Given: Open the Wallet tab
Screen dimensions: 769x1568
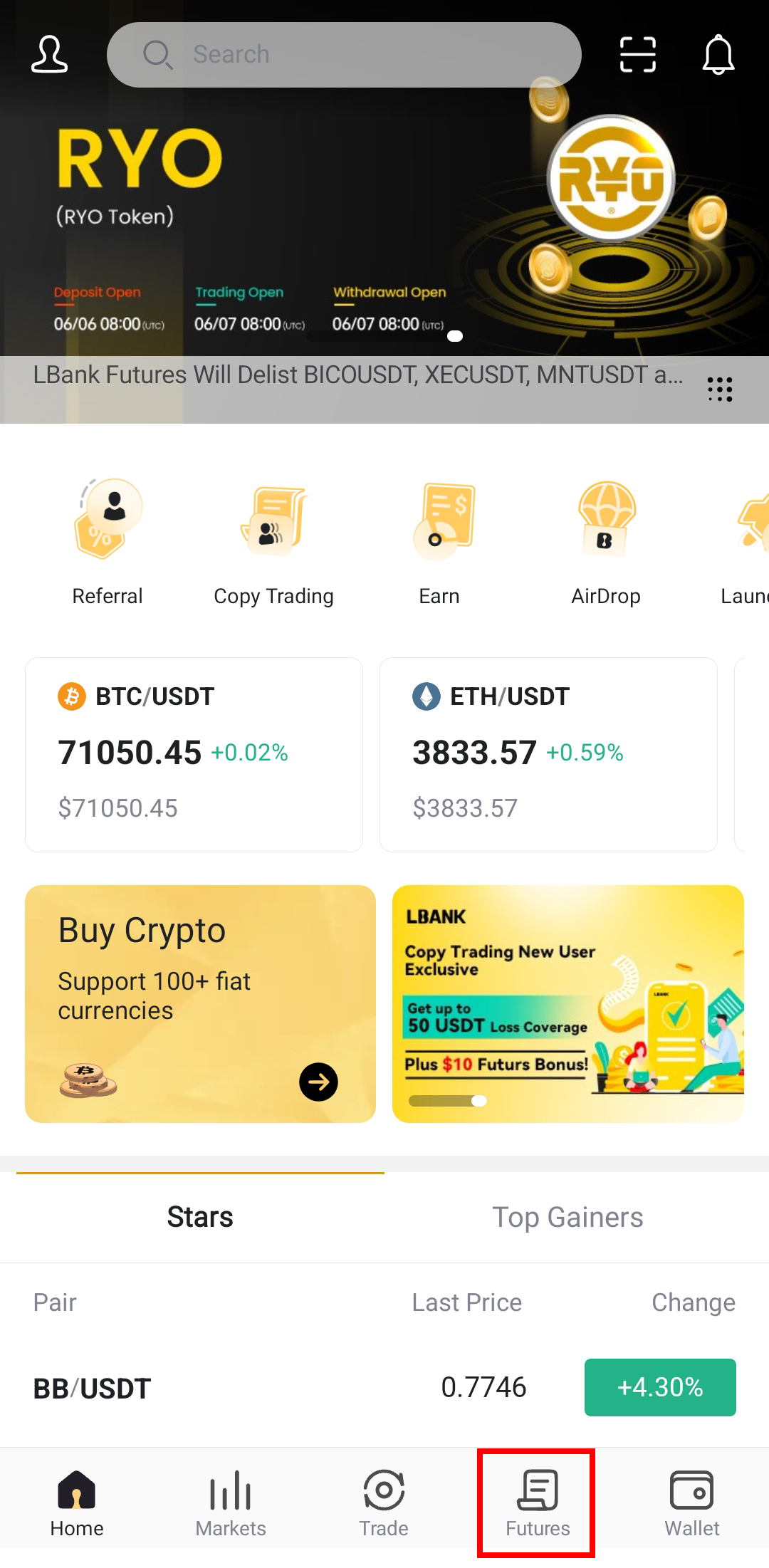Looking at the screenshot, I should pos(691,1503).
